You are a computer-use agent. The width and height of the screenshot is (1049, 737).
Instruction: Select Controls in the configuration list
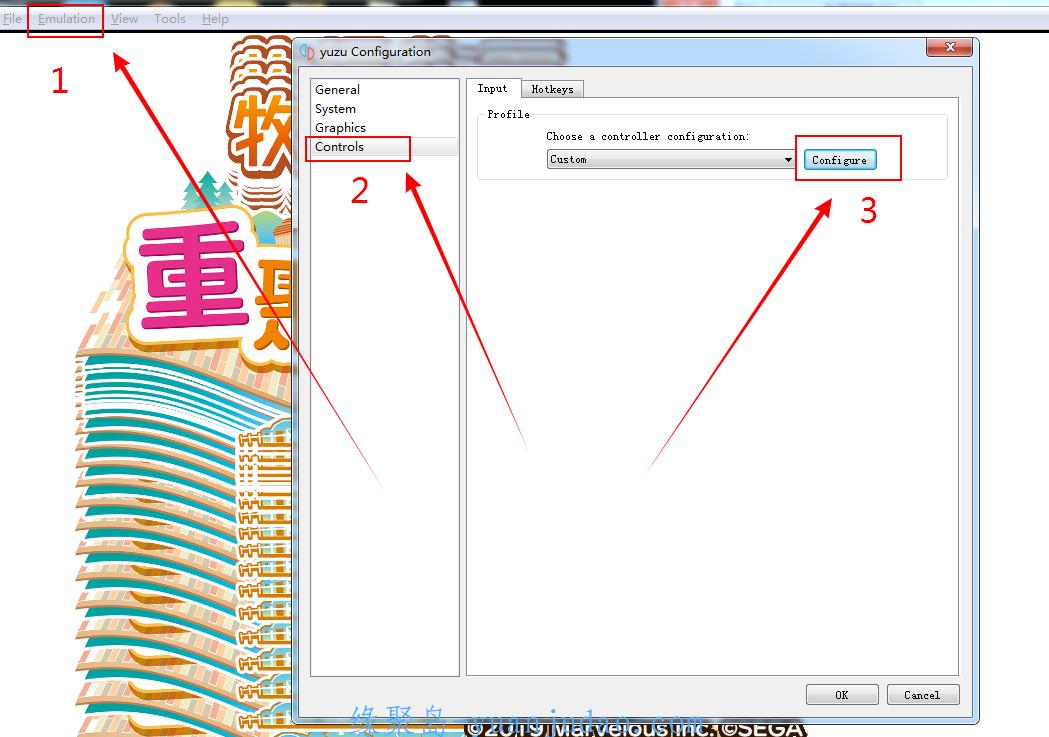point(385,146)
